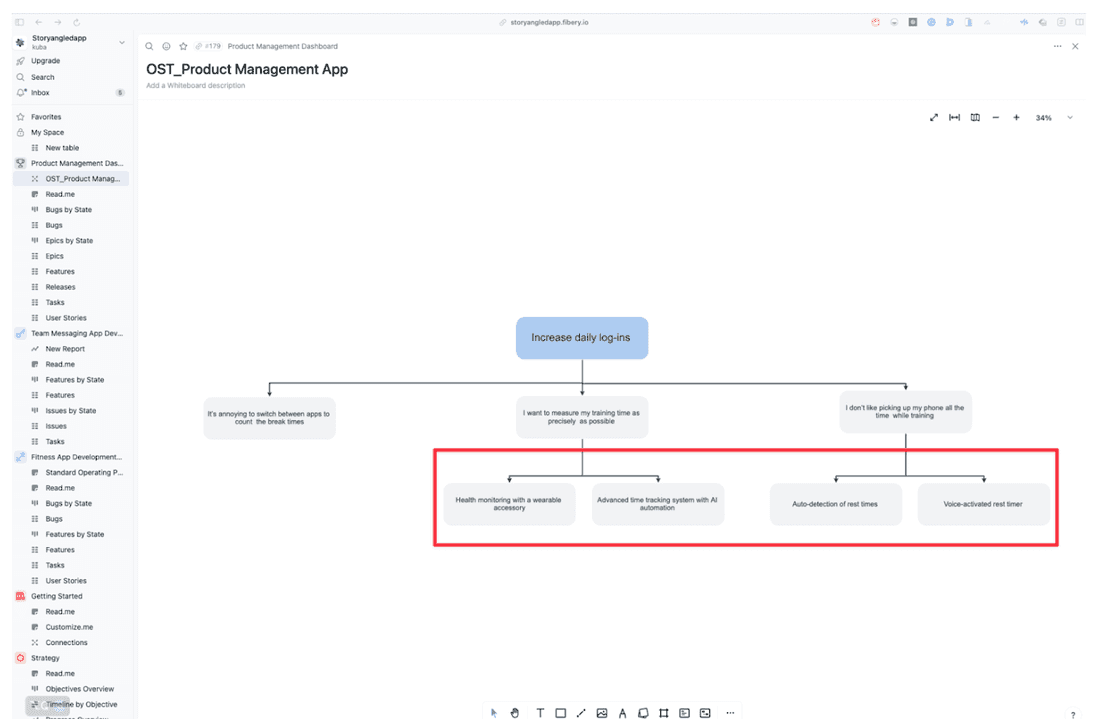
Task: Pick the rectangle shape tool
Action: click(561, 713)
